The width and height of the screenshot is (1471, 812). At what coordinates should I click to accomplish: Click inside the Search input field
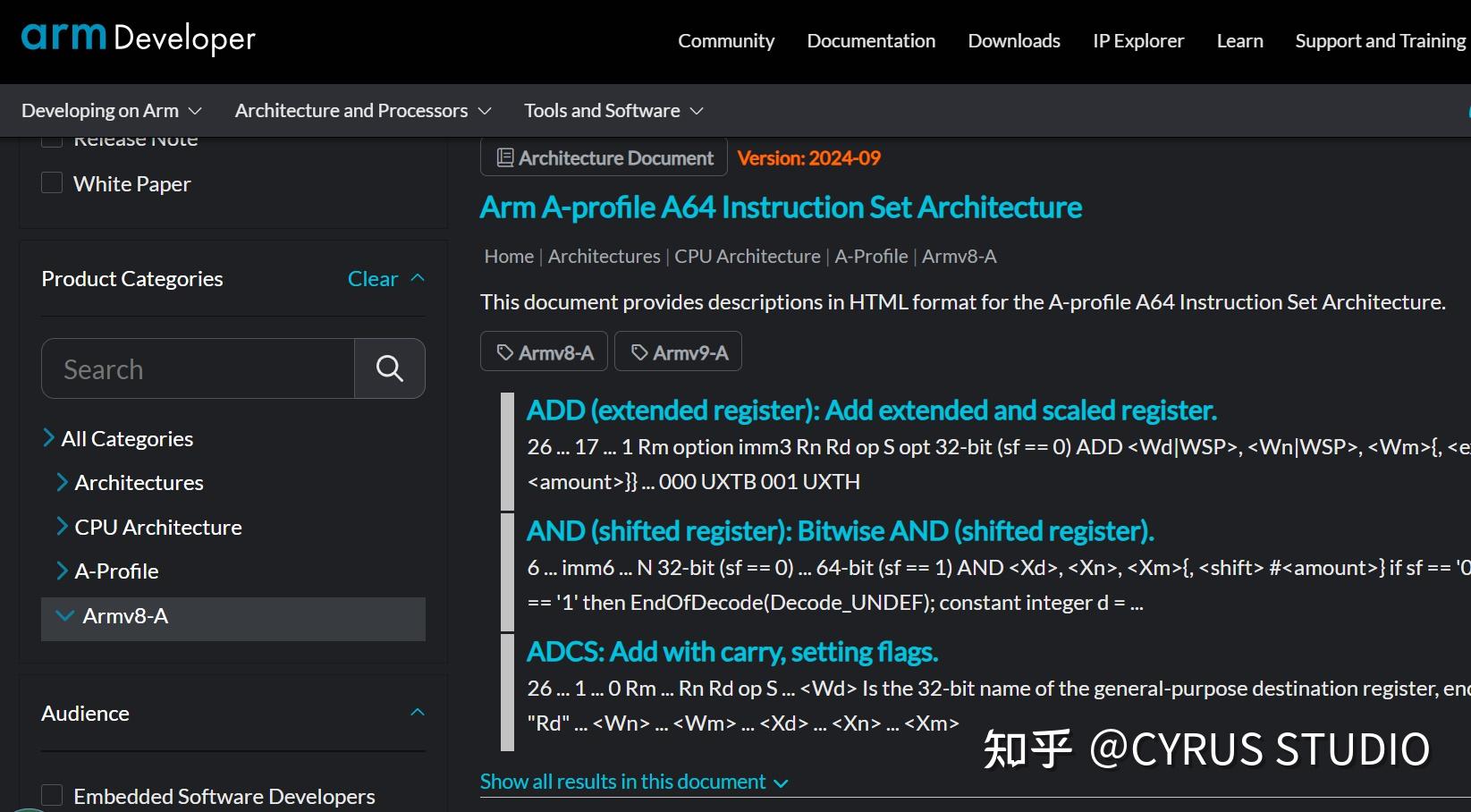[x=197, y=368]
